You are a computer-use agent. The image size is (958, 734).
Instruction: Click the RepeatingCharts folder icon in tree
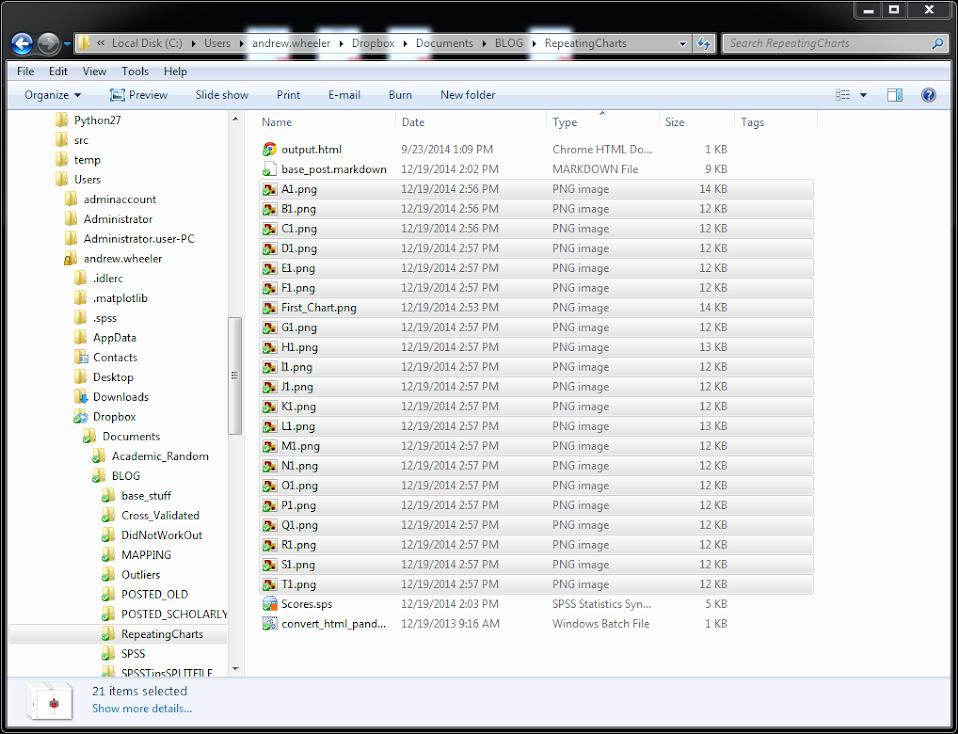tap(108, 634)
